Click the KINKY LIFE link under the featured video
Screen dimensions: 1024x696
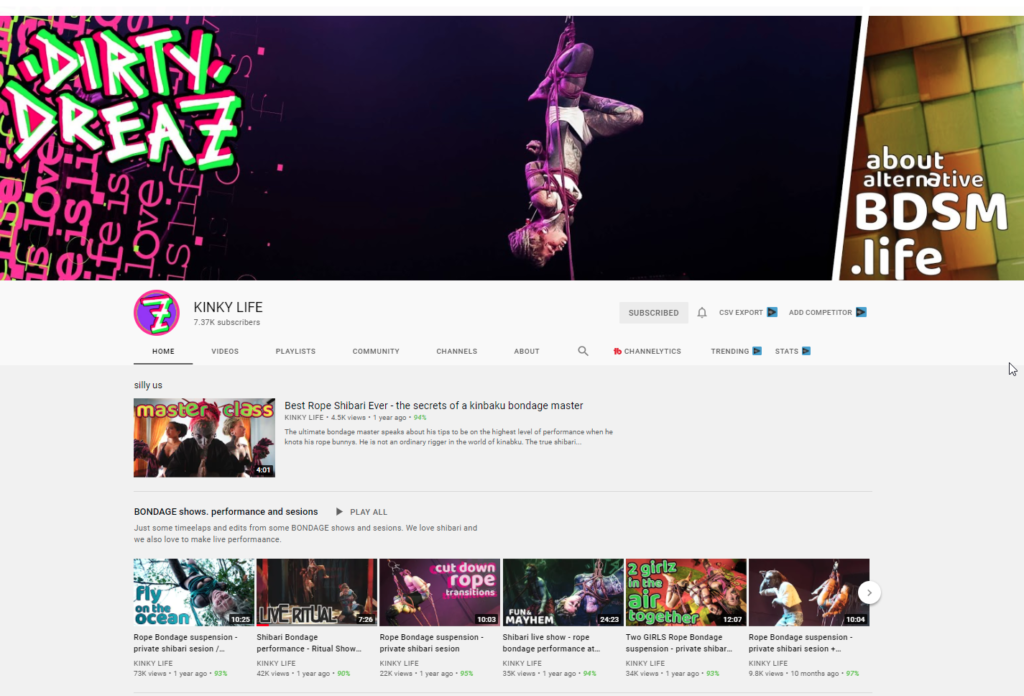pos(304,418)
